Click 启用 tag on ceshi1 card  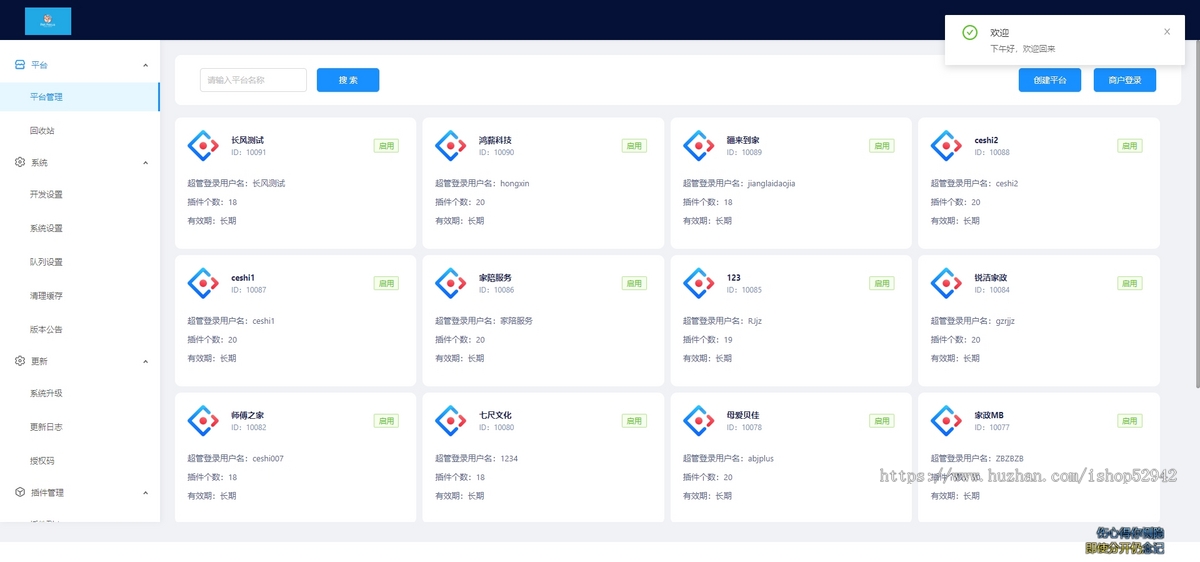386,284
